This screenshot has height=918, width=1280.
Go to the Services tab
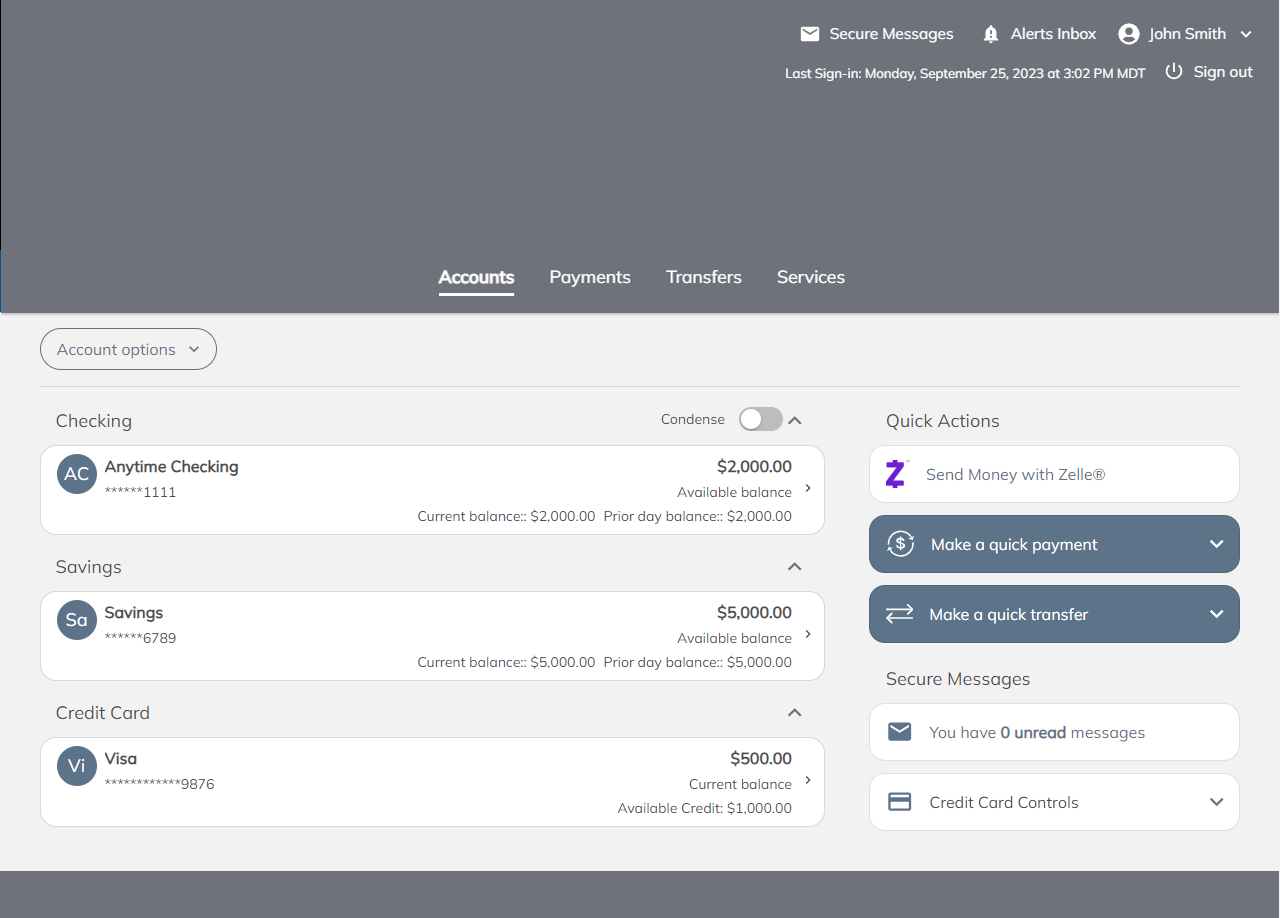pos(811,277)
